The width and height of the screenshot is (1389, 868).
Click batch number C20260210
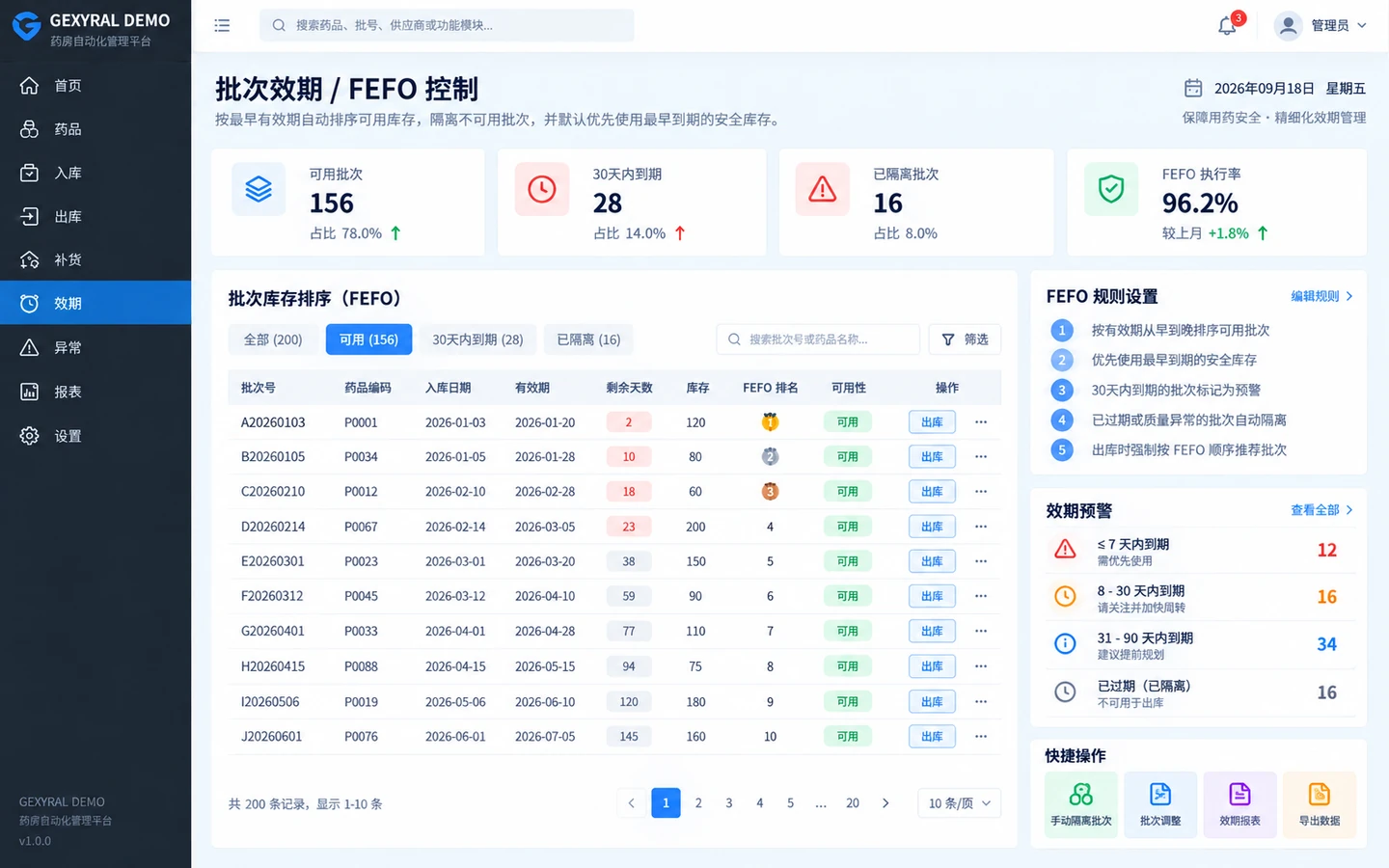(x=273, y=492)
